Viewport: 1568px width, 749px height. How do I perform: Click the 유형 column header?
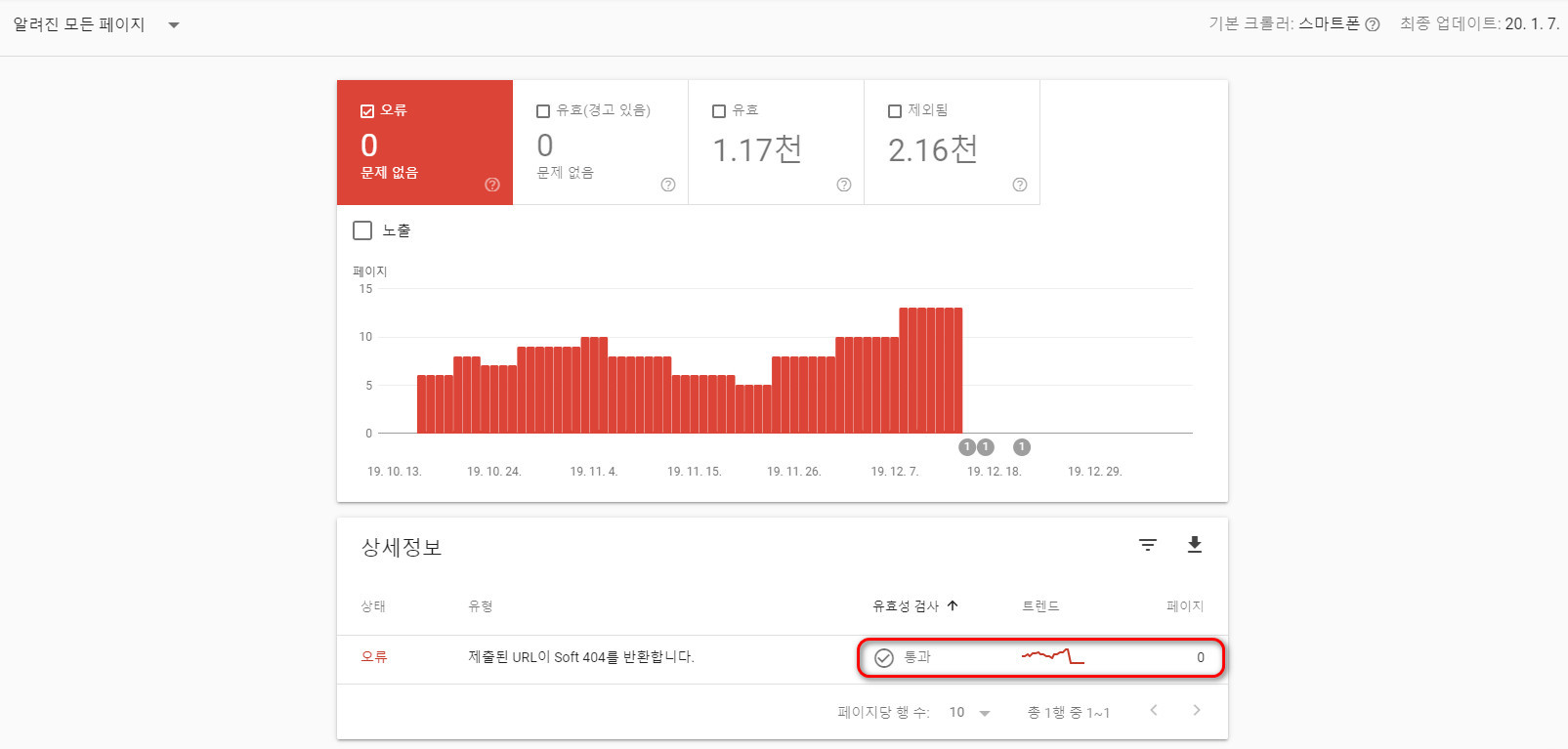tap(481, 606)
